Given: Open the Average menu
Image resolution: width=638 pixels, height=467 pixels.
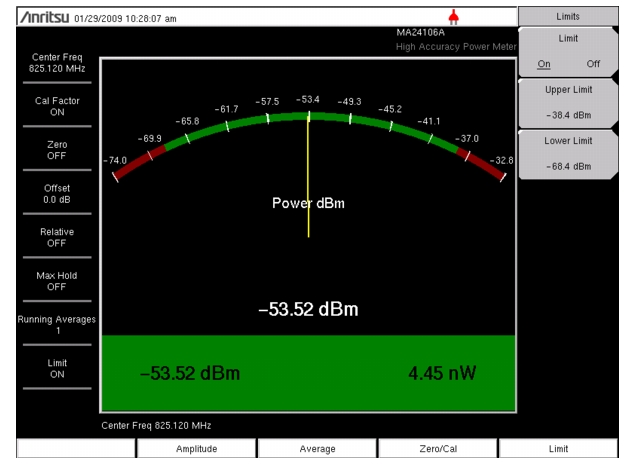Looking at the screenshot, I should (x=317, y=451).
